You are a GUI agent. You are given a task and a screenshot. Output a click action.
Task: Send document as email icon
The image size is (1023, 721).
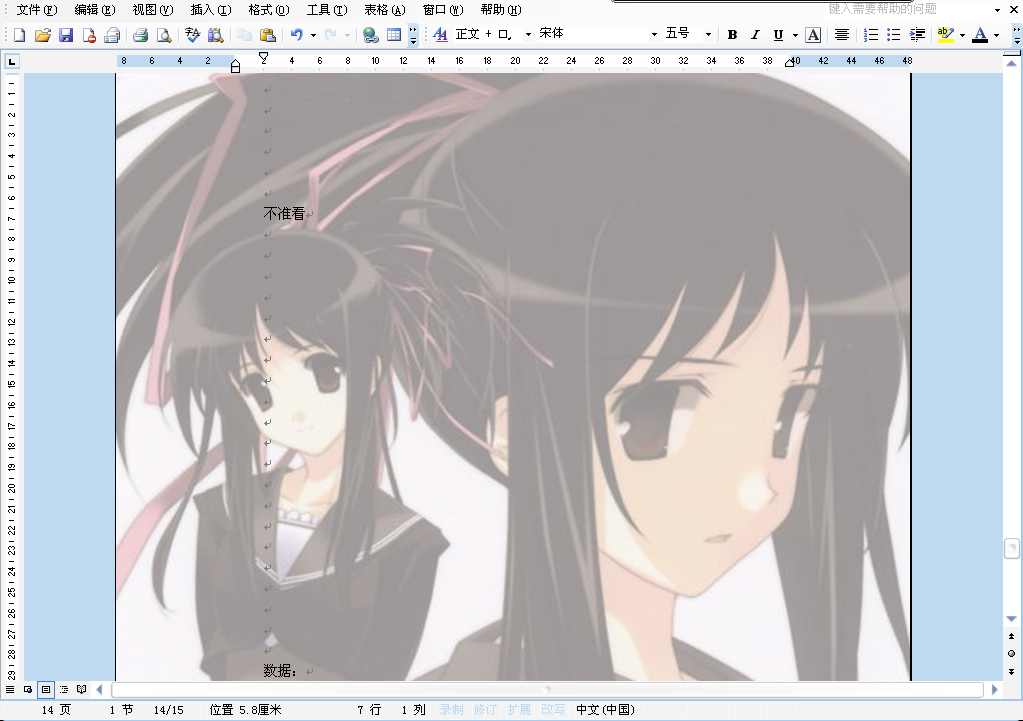pyautogui.click(x=112, y=35)
